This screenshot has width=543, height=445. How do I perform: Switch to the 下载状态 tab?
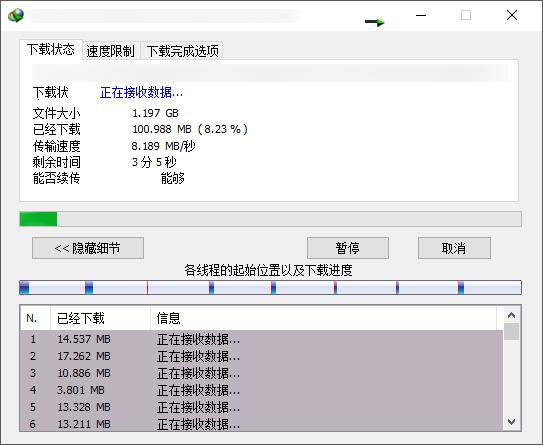click(x=51, y=50)
